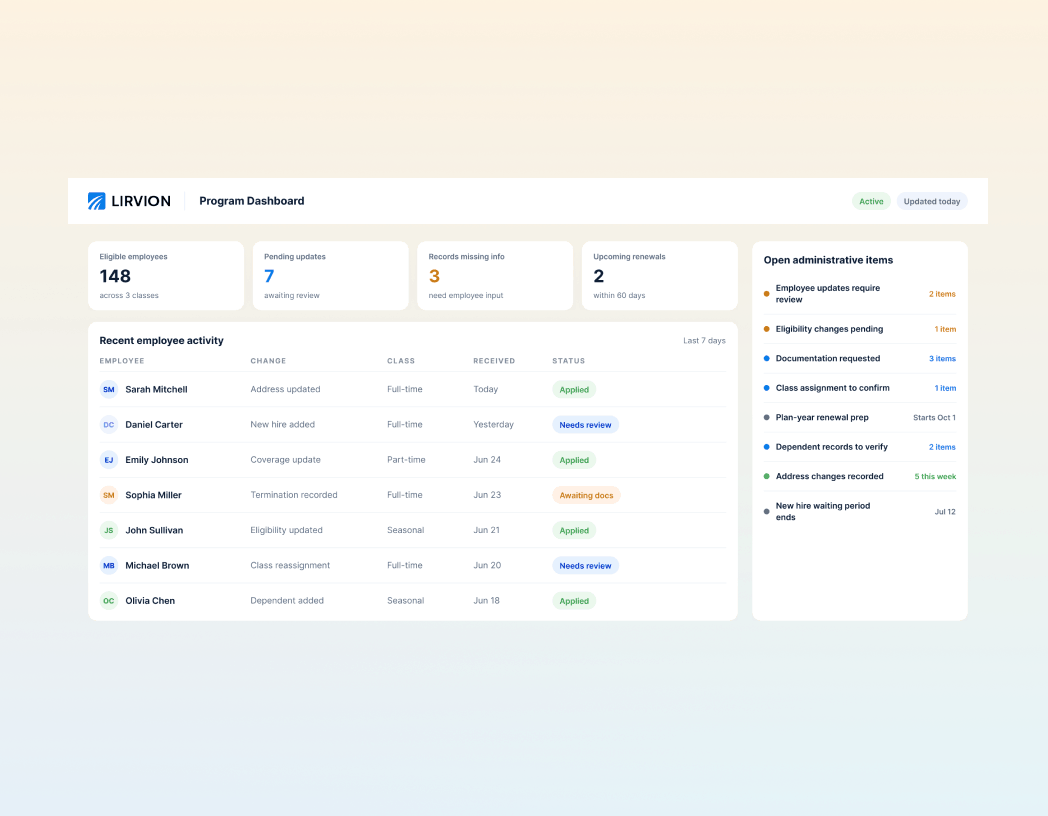
Task: Click Sophia Miller's orange SM avatar
Action: click(109, 495)
